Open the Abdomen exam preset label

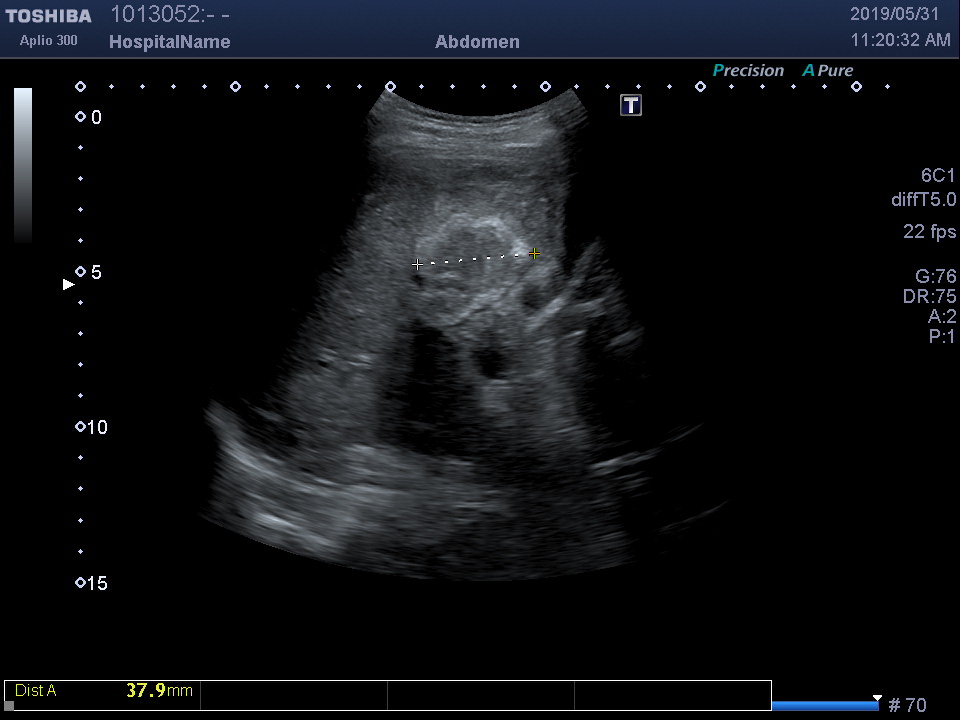477,42
